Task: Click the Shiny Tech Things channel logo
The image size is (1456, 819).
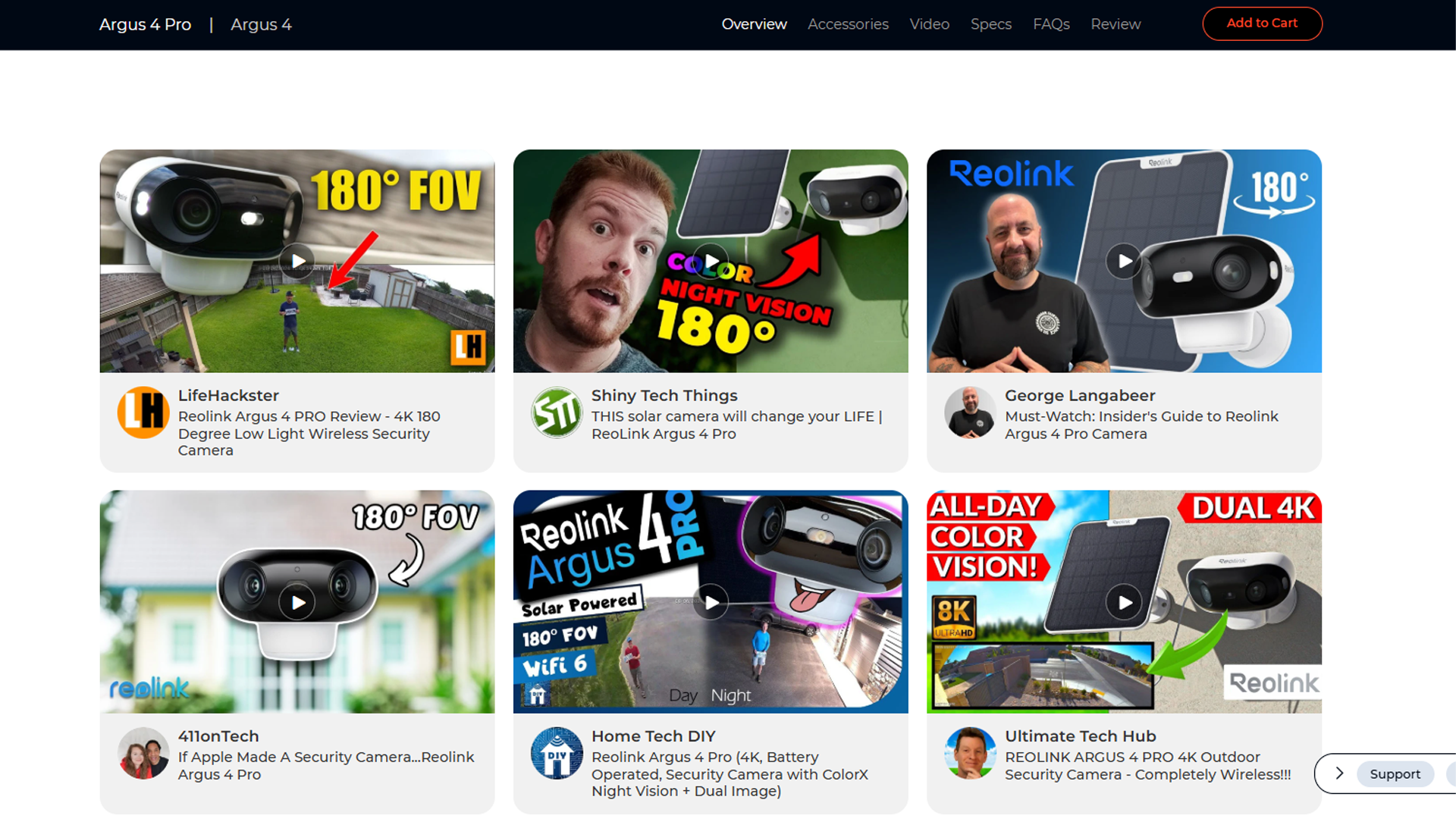Action: click(x=557, y=413)
